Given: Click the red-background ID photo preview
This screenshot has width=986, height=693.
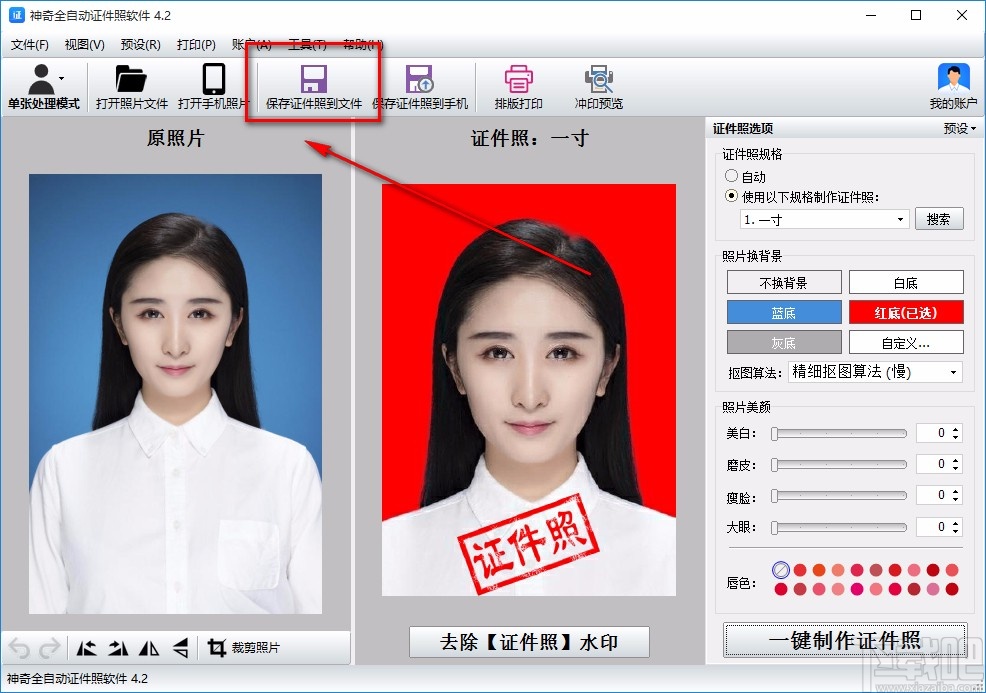Looking at the screenshot, I should pyautogui.click(x=529, y=390).
